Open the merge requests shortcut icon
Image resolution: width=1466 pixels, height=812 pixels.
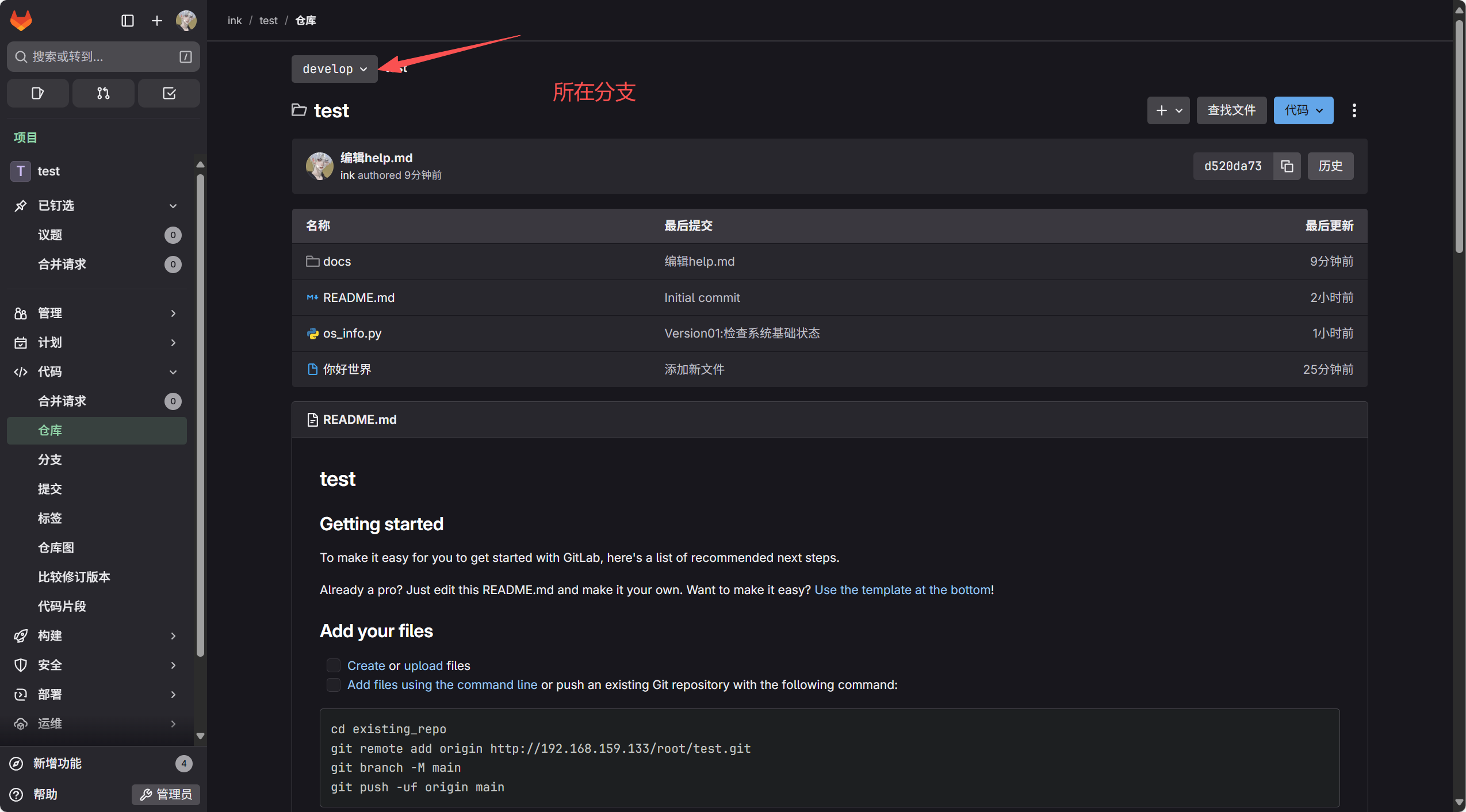click(104, 93)
